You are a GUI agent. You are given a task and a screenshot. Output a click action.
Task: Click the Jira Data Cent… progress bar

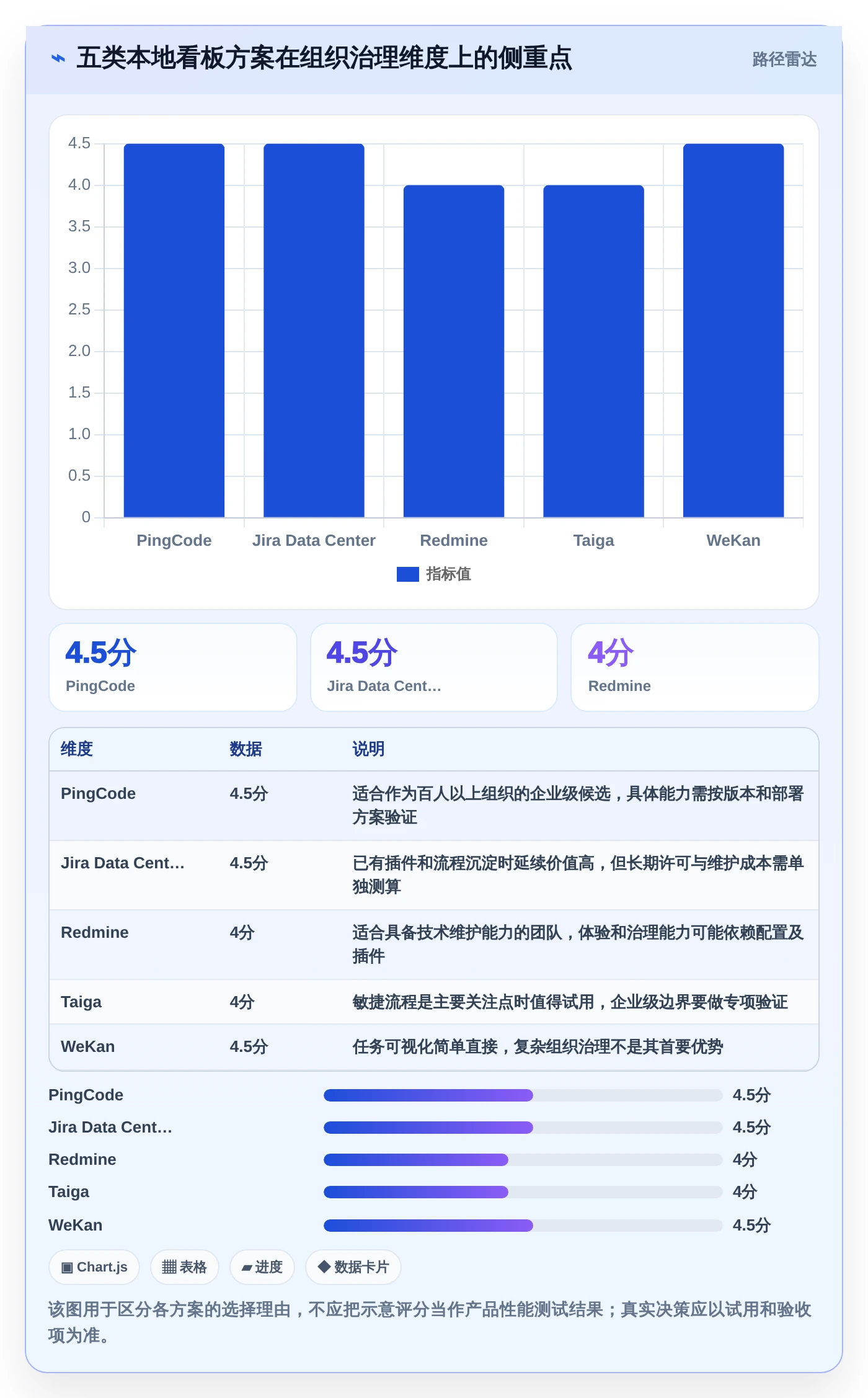(x=523, y=1128)
